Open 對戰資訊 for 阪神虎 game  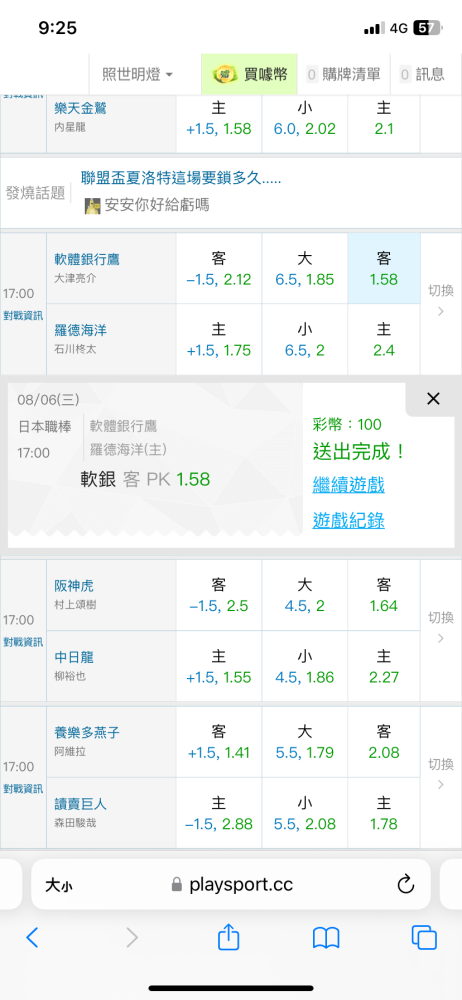point(23,642)
